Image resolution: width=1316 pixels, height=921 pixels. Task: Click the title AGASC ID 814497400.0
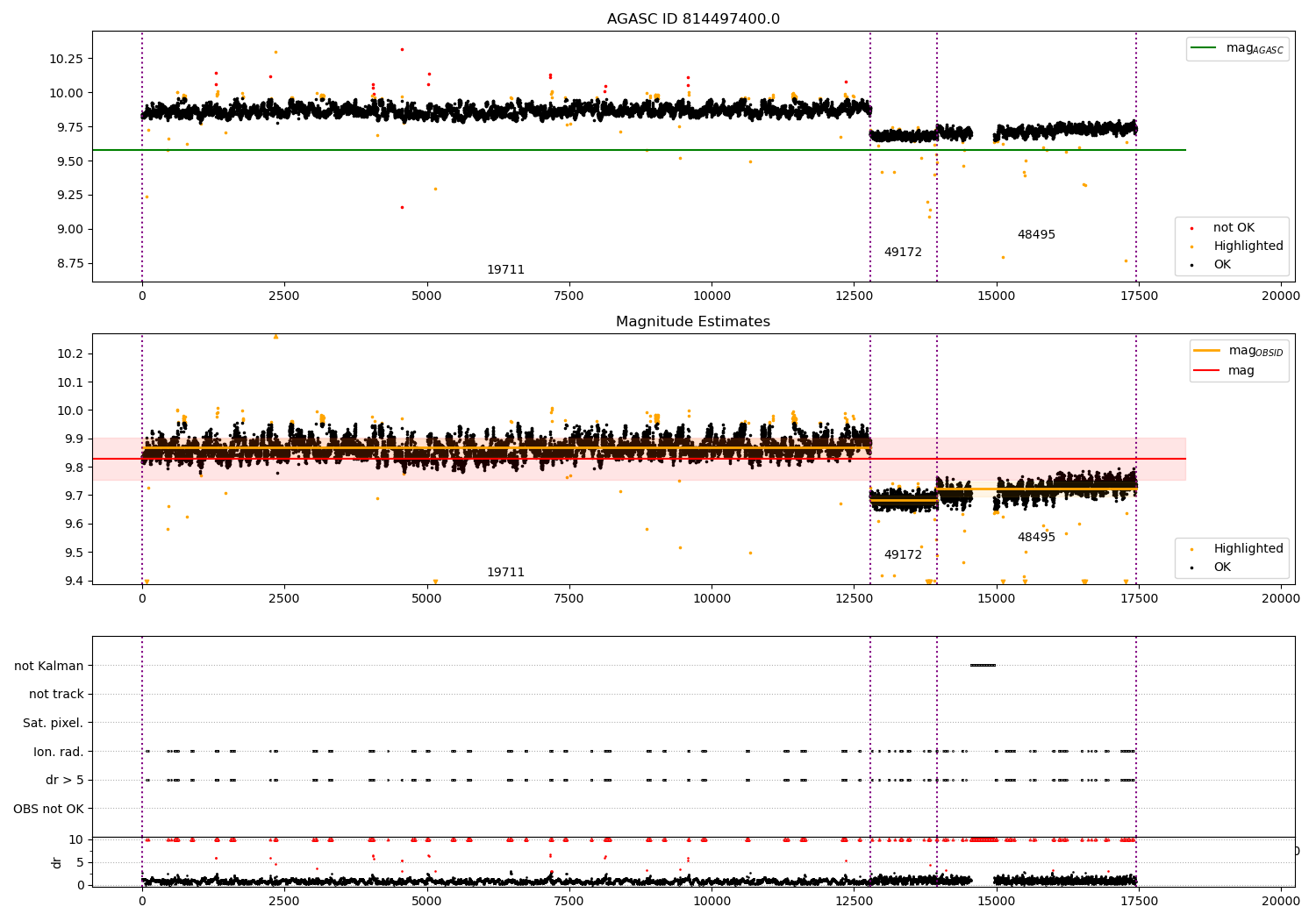[693, 19]
